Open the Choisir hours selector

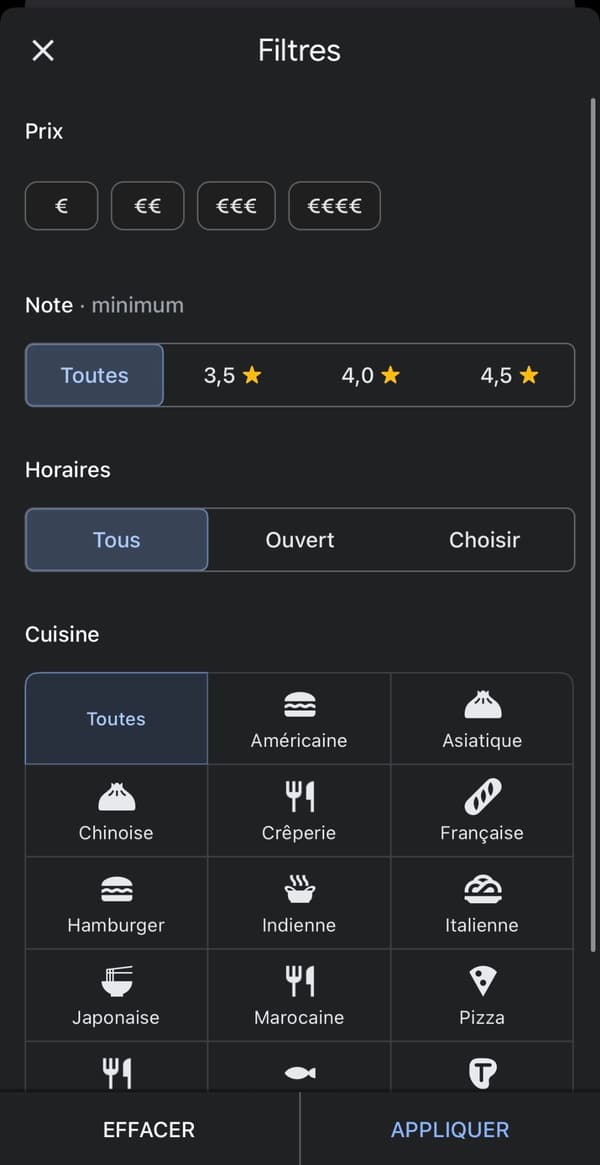tap(483, 539)
